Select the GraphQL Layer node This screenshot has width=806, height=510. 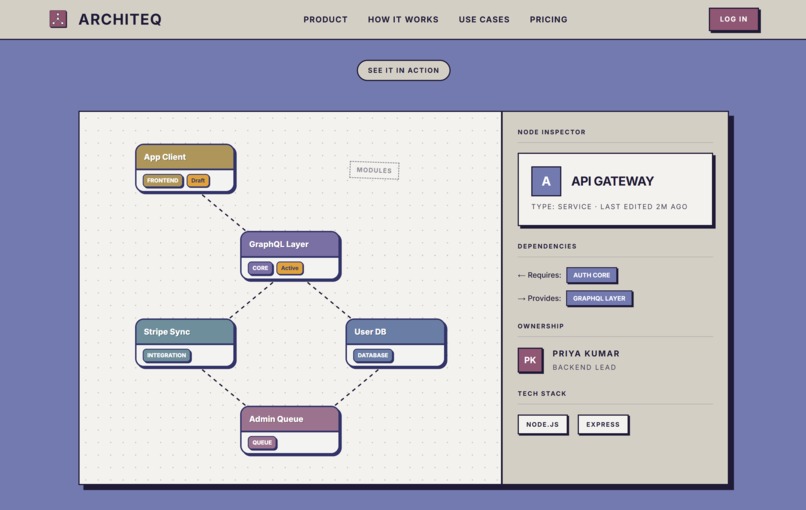pyautogui.click(x=290, y=256)
